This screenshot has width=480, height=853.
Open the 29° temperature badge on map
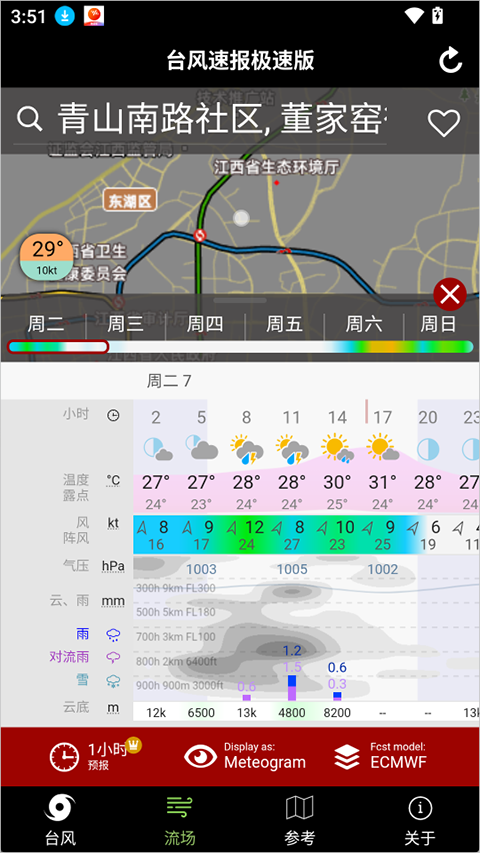tap(46, 256)
